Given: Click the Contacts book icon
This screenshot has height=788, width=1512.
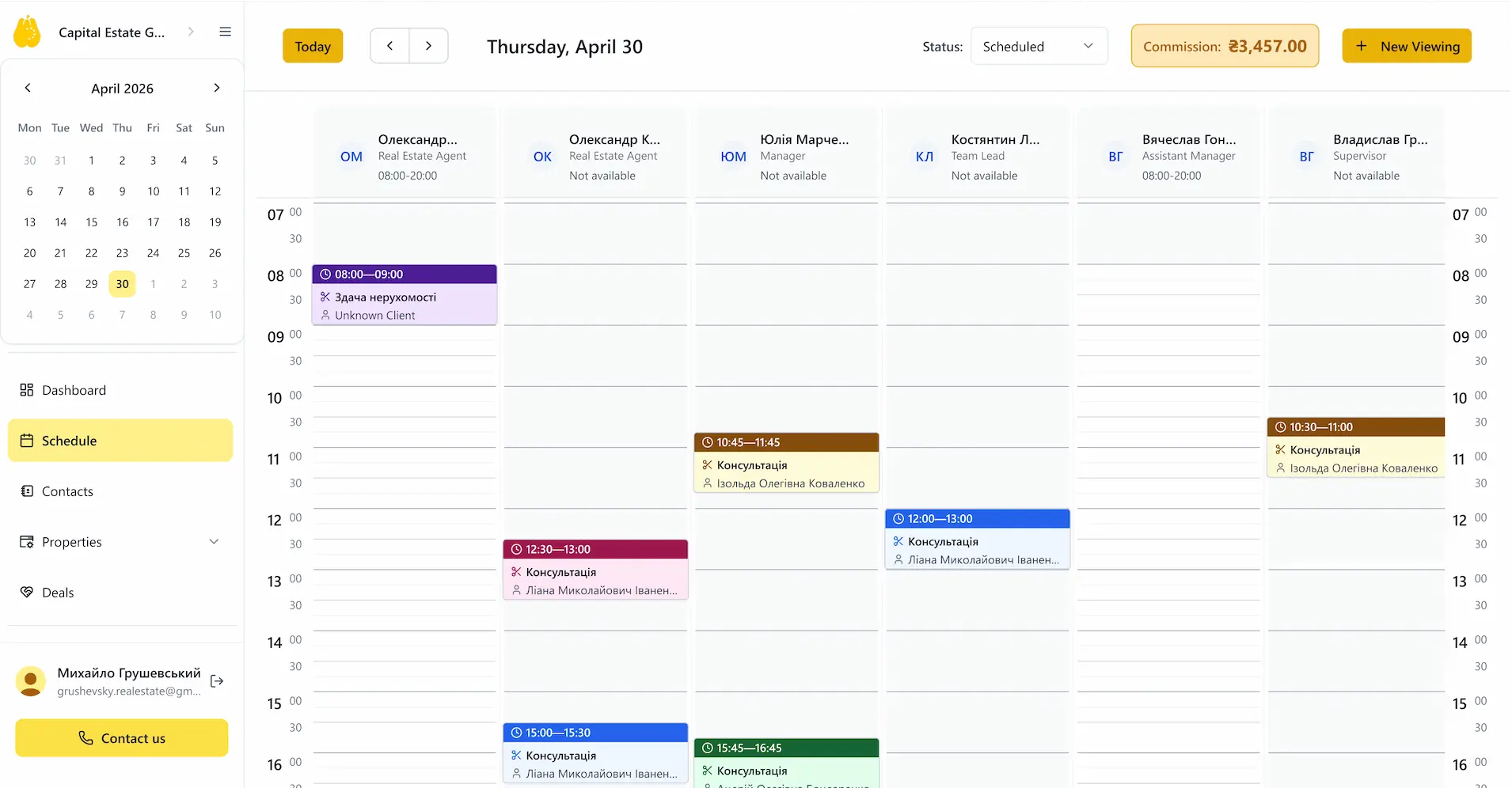Looking at the screenshot, I should (26, 491).
